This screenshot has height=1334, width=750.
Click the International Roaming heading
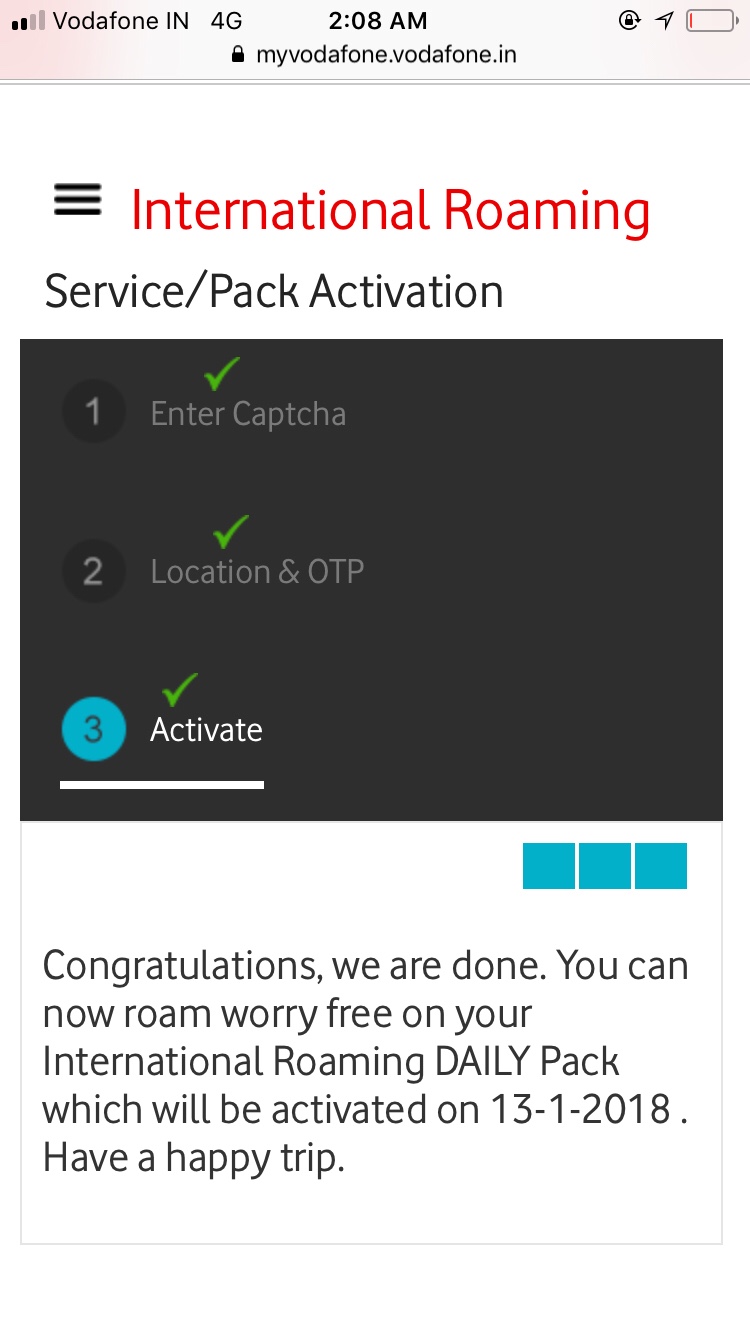coord(390,211)
